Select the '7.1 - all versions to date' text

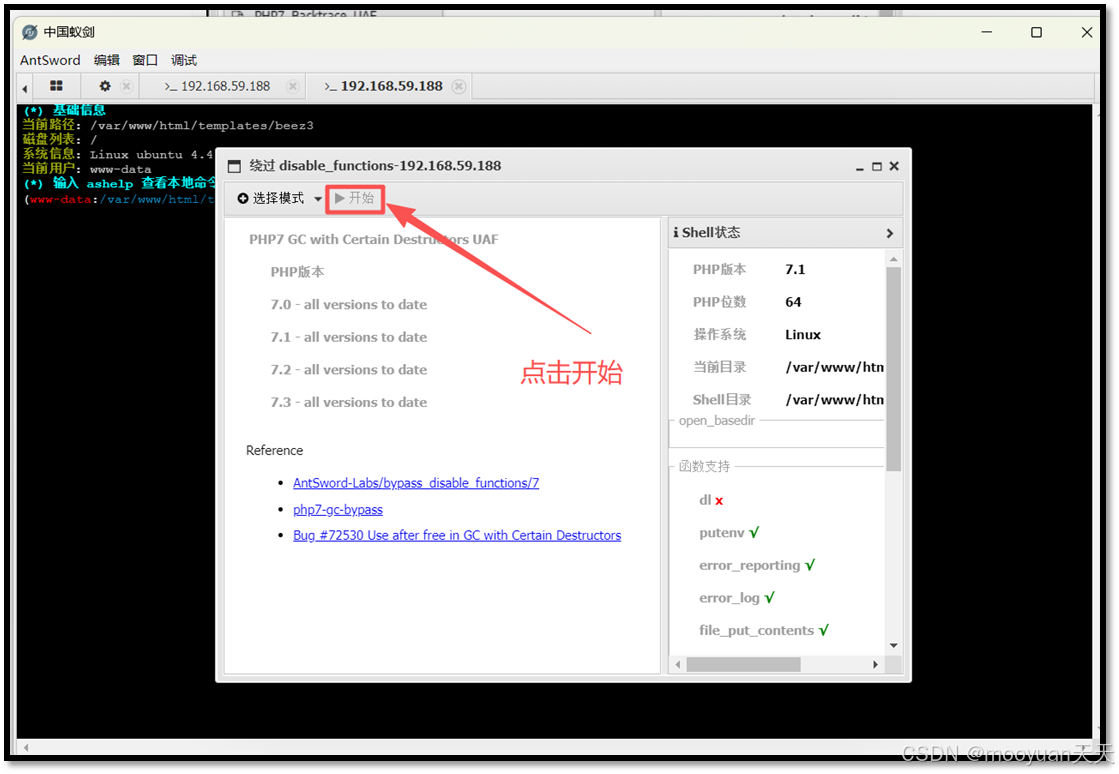348,337
